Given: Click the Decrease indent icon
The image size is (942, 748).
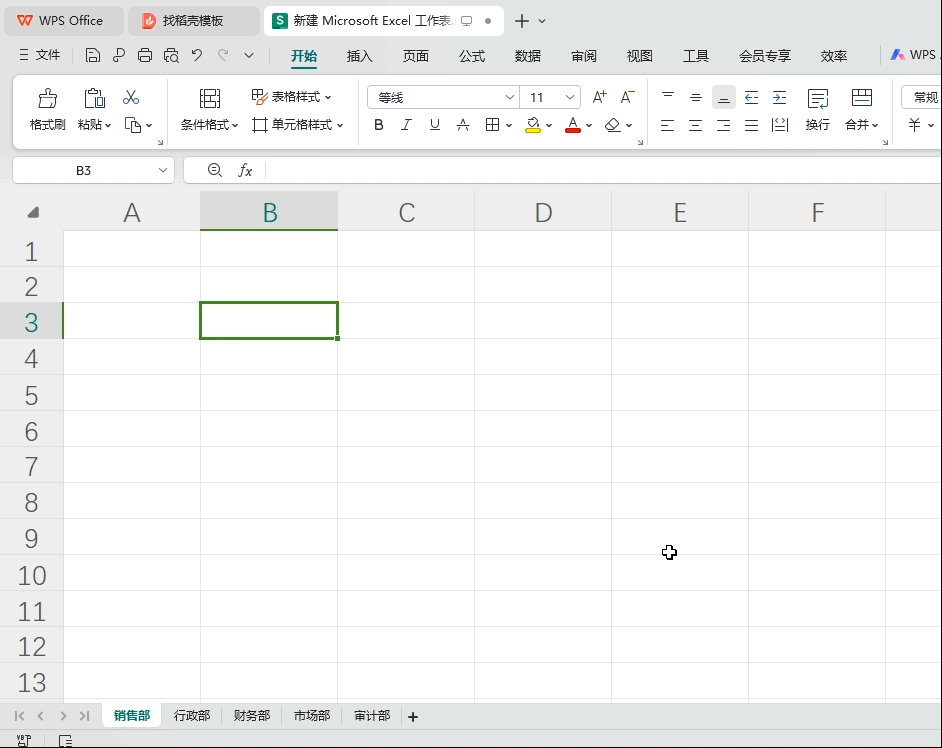Looking at the screenshot, I should pyautogui.click(x=751, y=97).
